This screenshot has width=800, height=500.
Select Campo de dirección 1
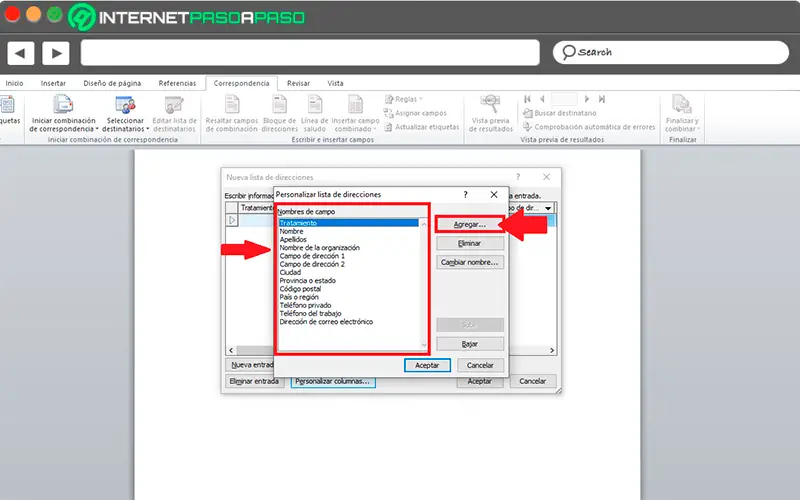(x=312, y=256)
